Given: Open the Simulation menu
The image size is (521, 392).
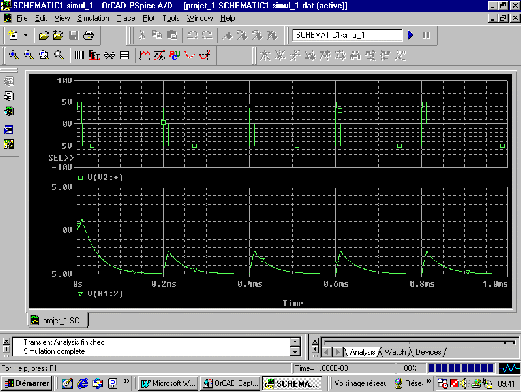Looking at the screenshot, I should coord(93,18).
